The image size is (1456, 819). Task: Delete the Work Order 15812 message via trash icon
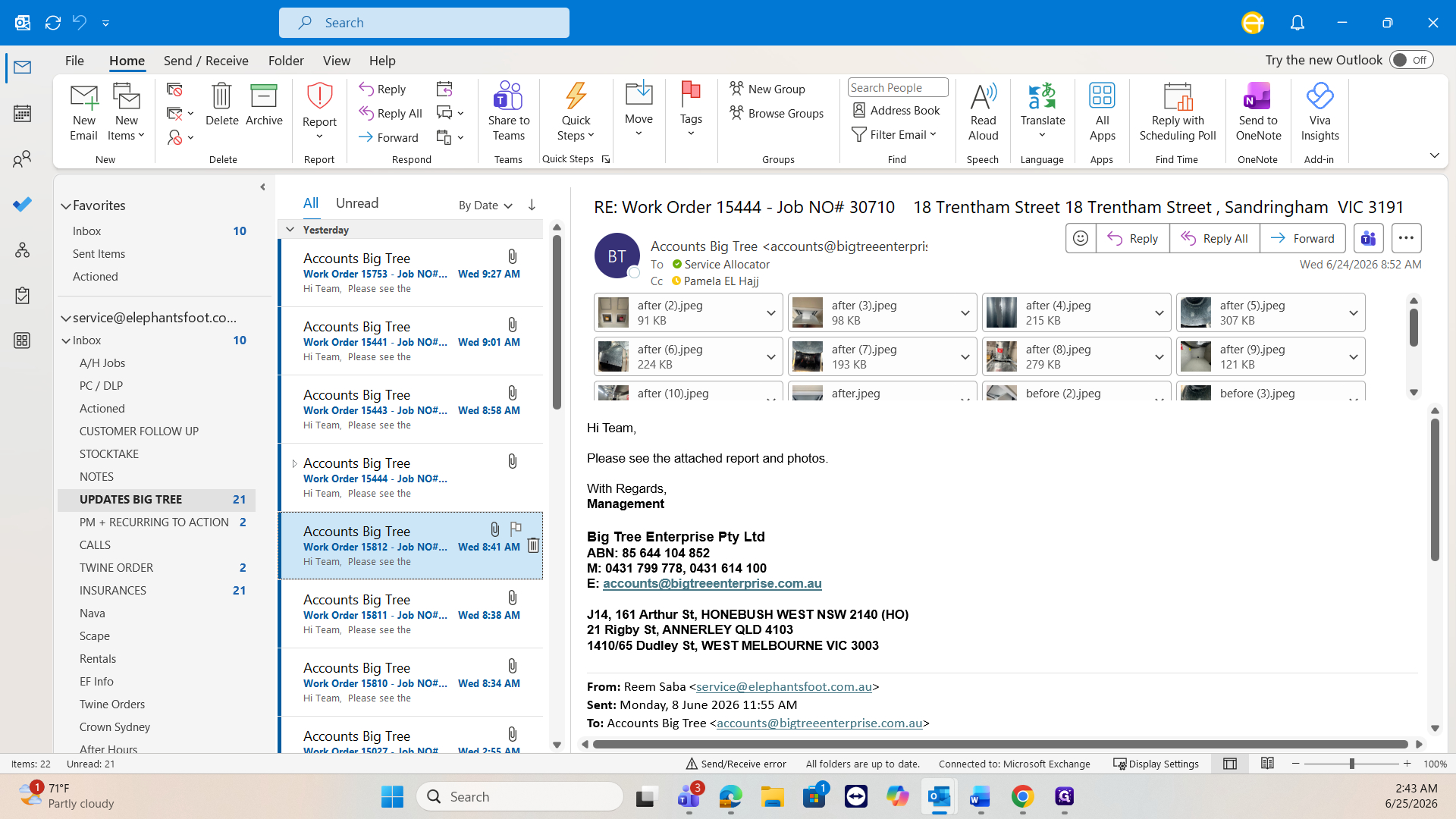coord(533,545)
